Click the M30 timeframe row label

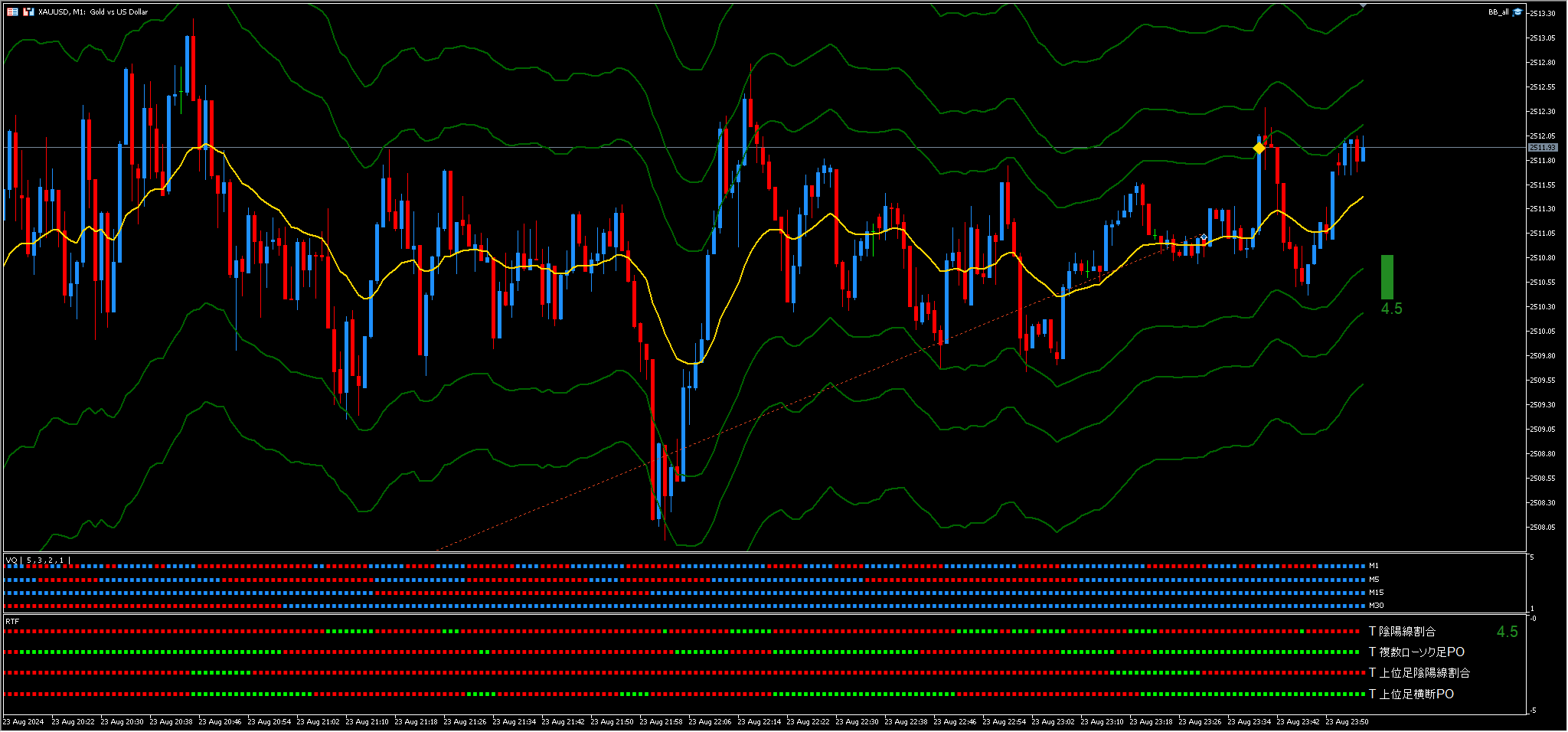[x=1376, y=606]
